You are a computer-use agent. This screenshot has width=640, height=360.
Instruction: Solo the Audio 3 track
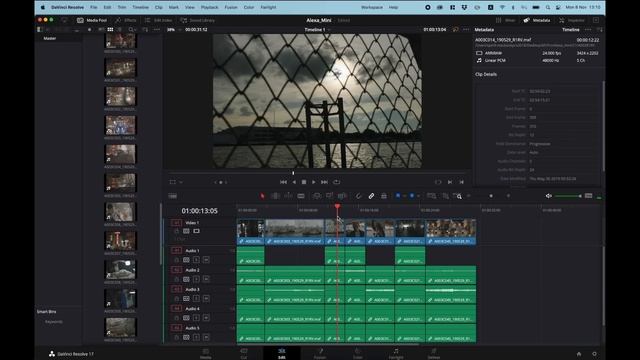click(x=196, y=298)
